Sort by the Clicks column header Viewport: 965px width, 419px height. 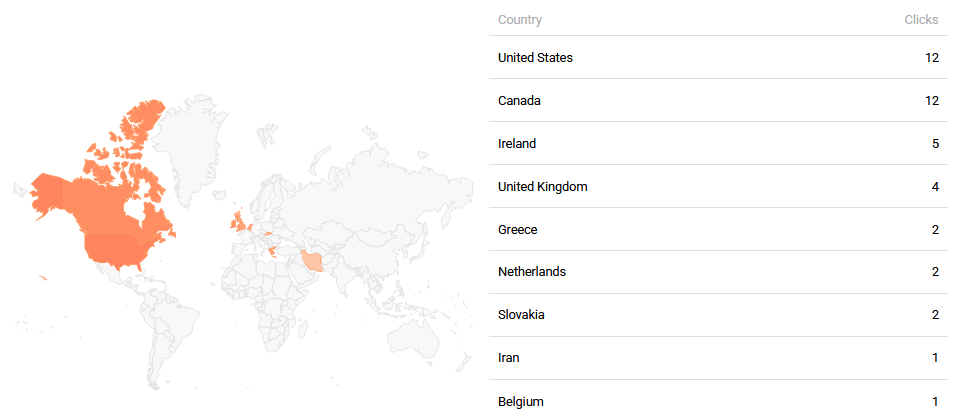[x=922, y=20]
